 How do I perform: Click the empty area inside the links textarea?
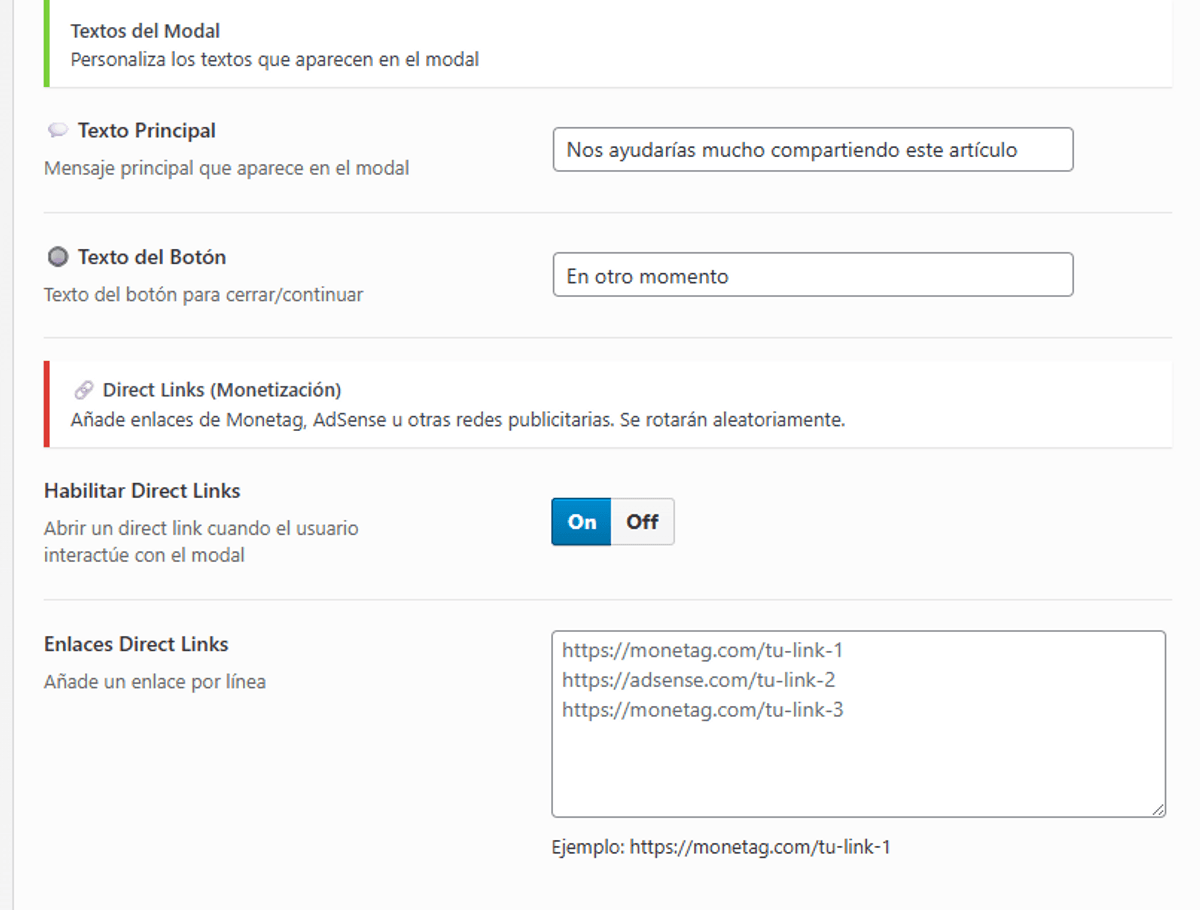(857, 768)
